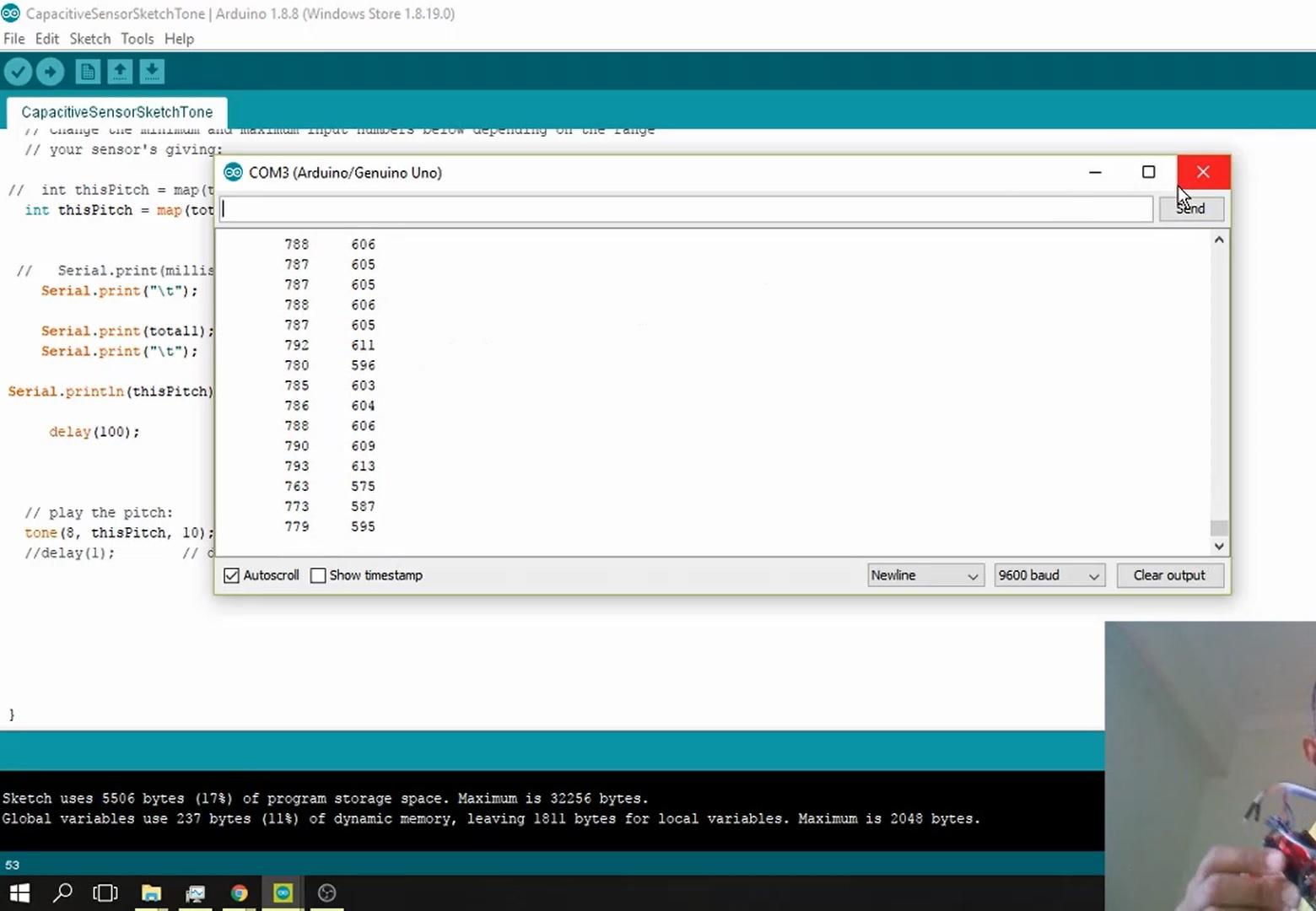Open File Explorer from the taskbar
This screenshot has height=911, width=1316.
(151, 893)
